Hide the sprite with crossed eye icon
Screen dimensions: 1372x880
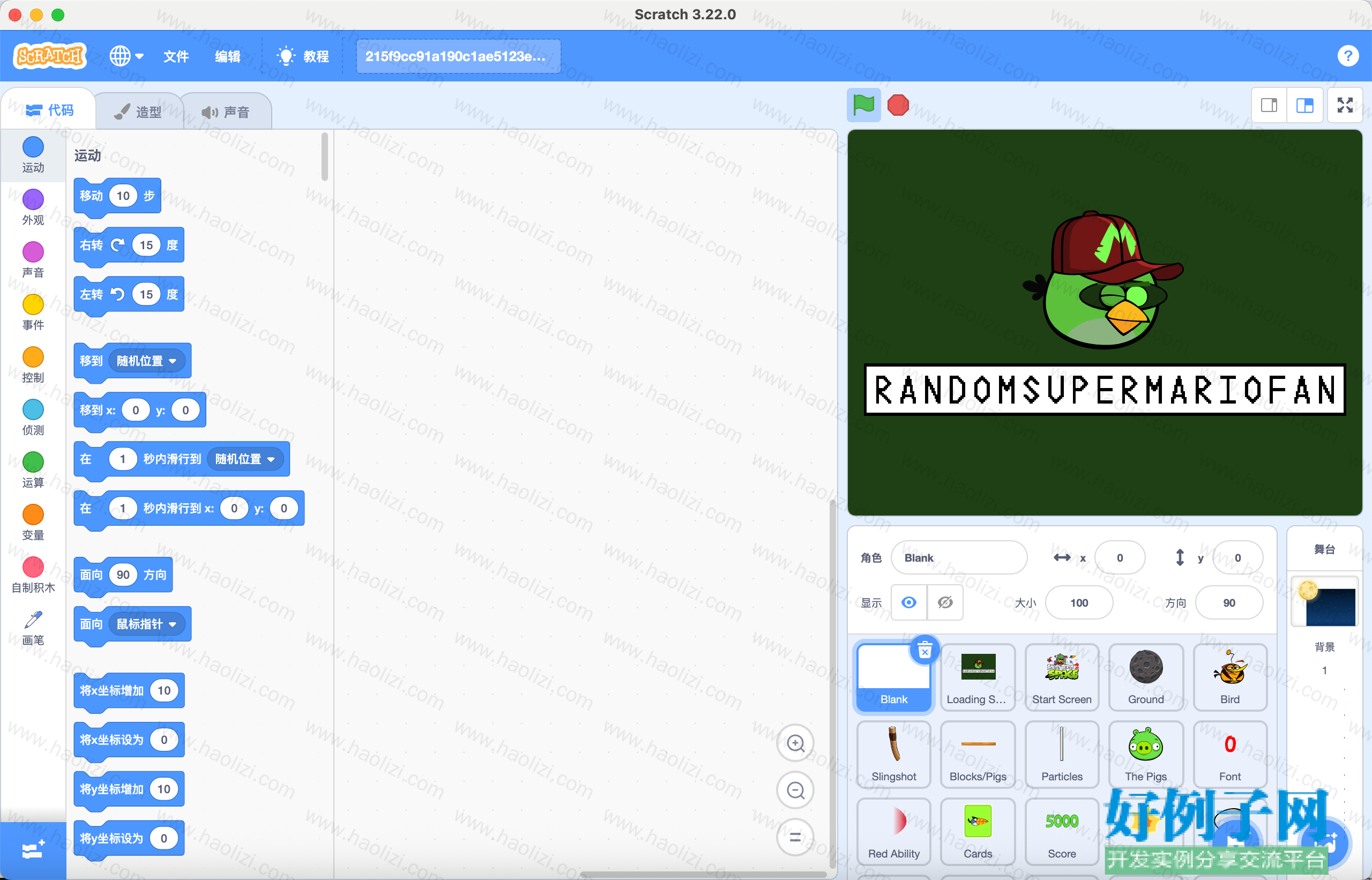[x=945, y=602]
